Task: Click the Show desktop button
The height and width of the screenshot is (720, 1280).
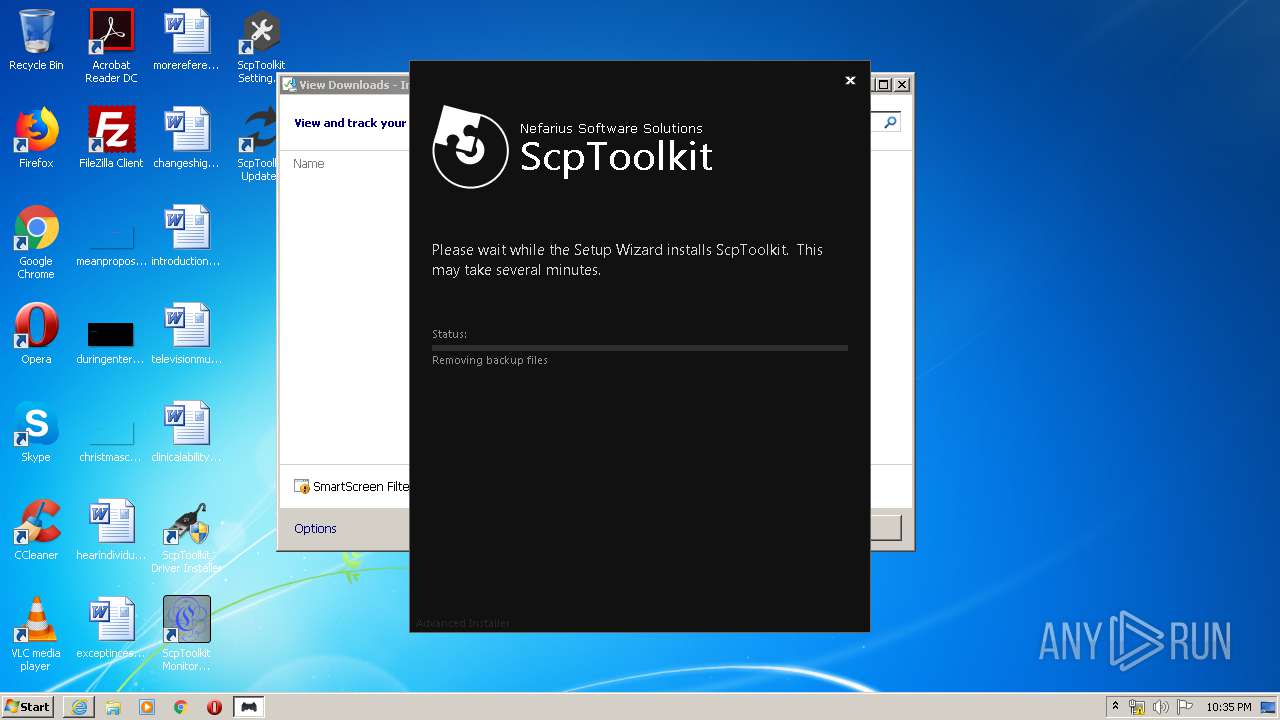Action: [1270, 707]
